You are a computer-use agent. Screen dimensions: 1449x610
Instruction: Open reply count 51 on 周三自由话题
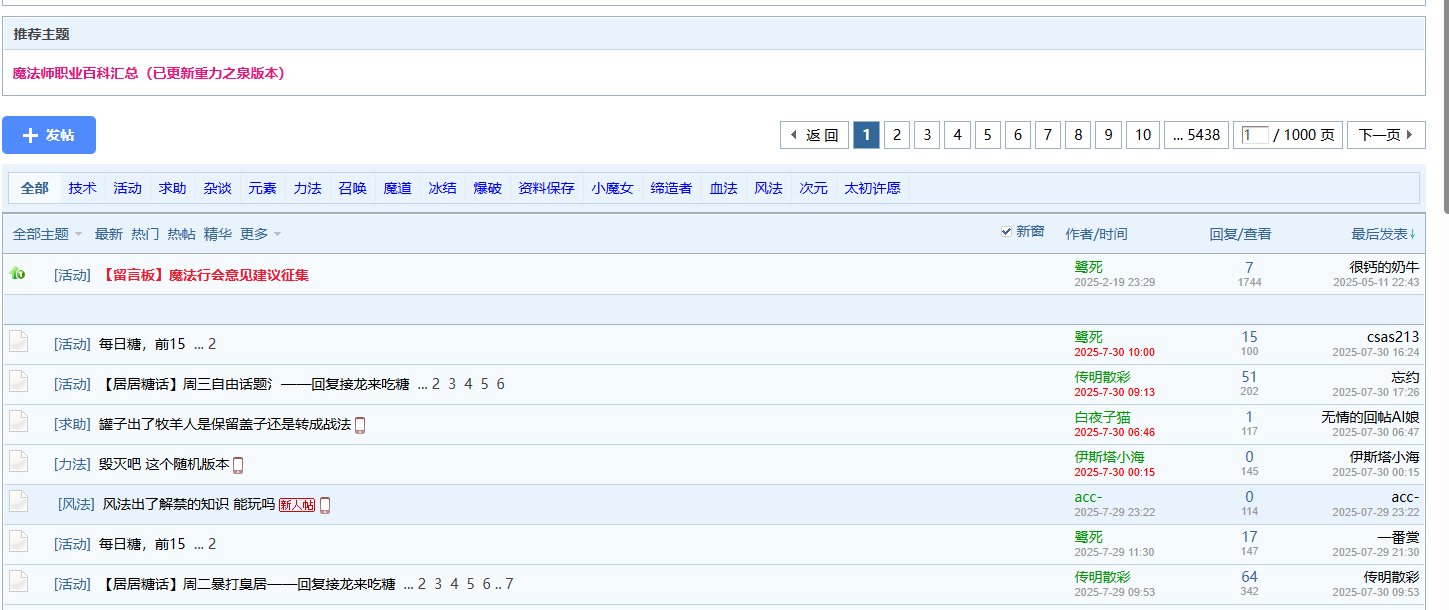[1249, 377]
